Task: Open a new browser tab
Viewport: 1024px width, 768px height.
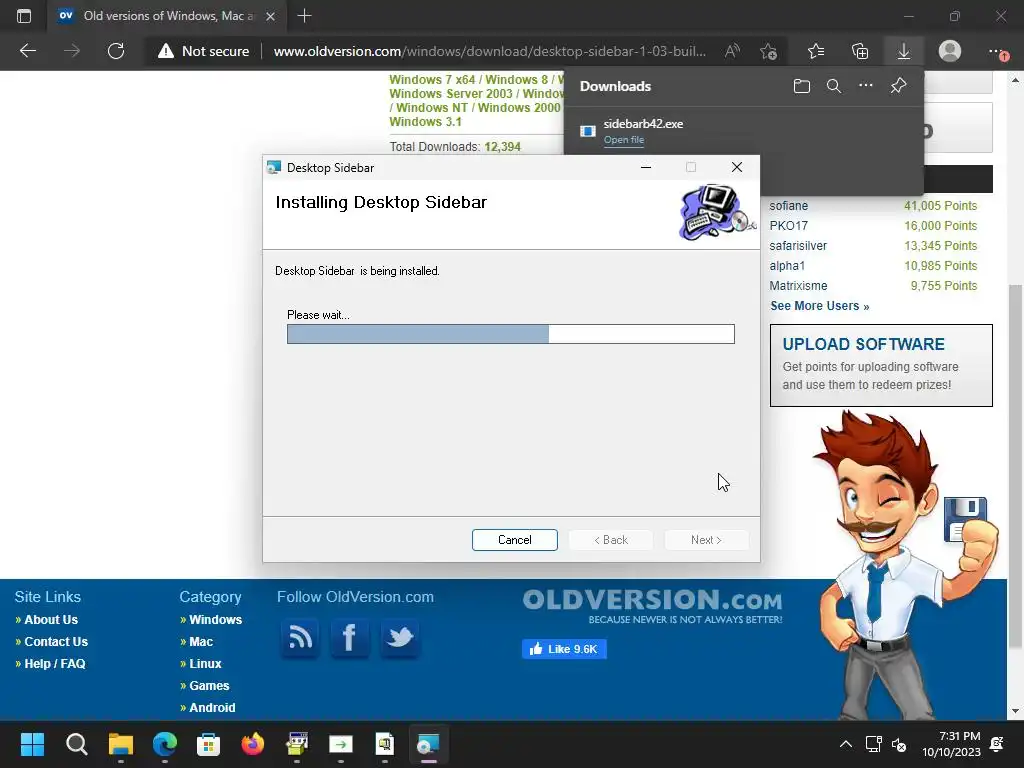Action: 304,16
